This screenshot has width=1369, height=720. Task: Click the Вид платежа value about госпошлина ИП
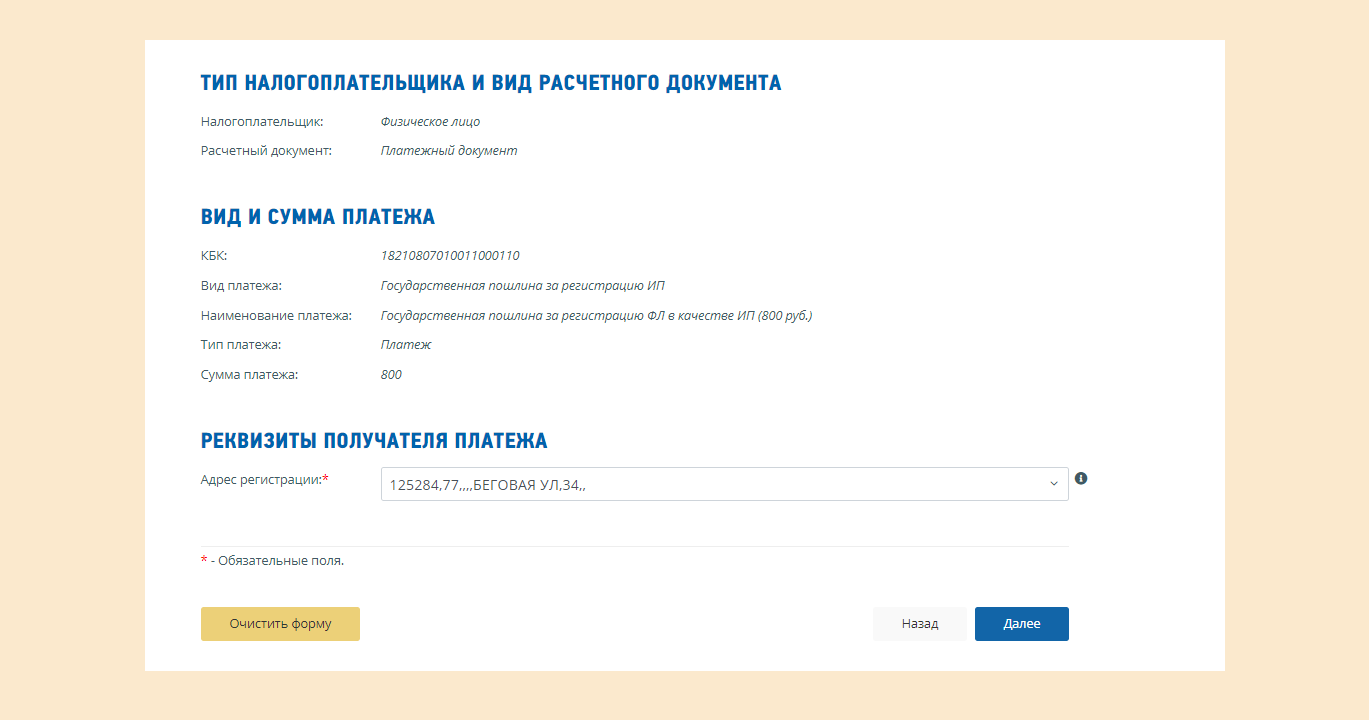click(x=522, y=286)
